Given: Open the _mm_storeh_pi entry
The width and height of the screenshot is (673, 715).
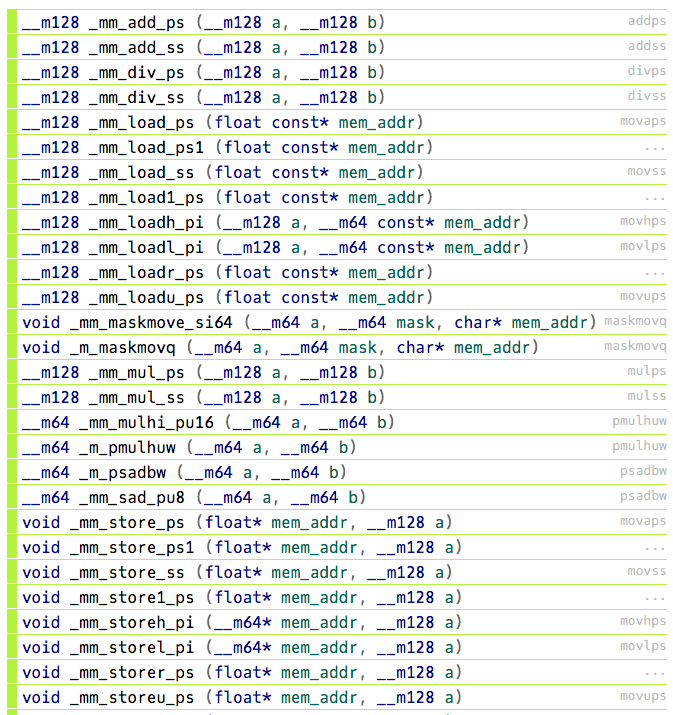Looking at the screenshot, I should click(x=337, y=622).
